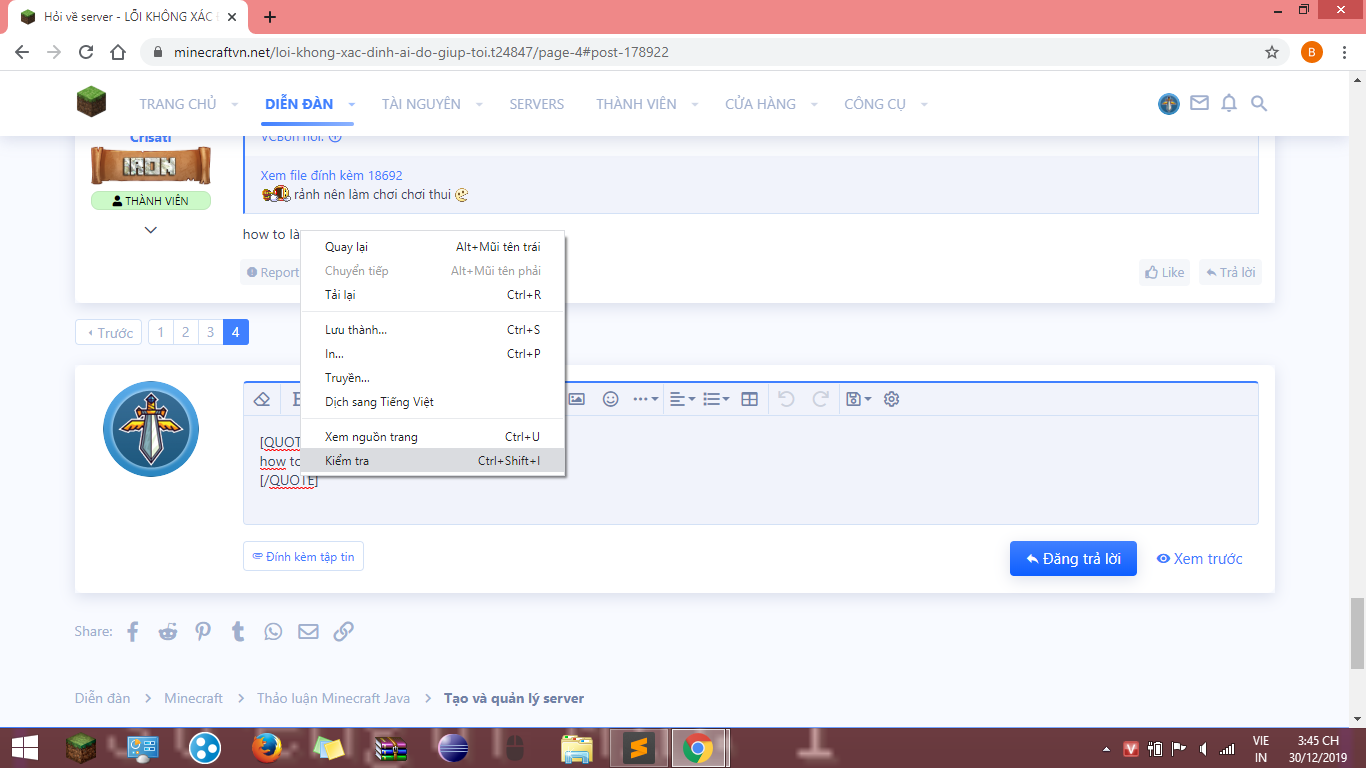Click the Đăng trả lời button
The height and width of the screenshot is (768, 1366).
click(1073, 559)
